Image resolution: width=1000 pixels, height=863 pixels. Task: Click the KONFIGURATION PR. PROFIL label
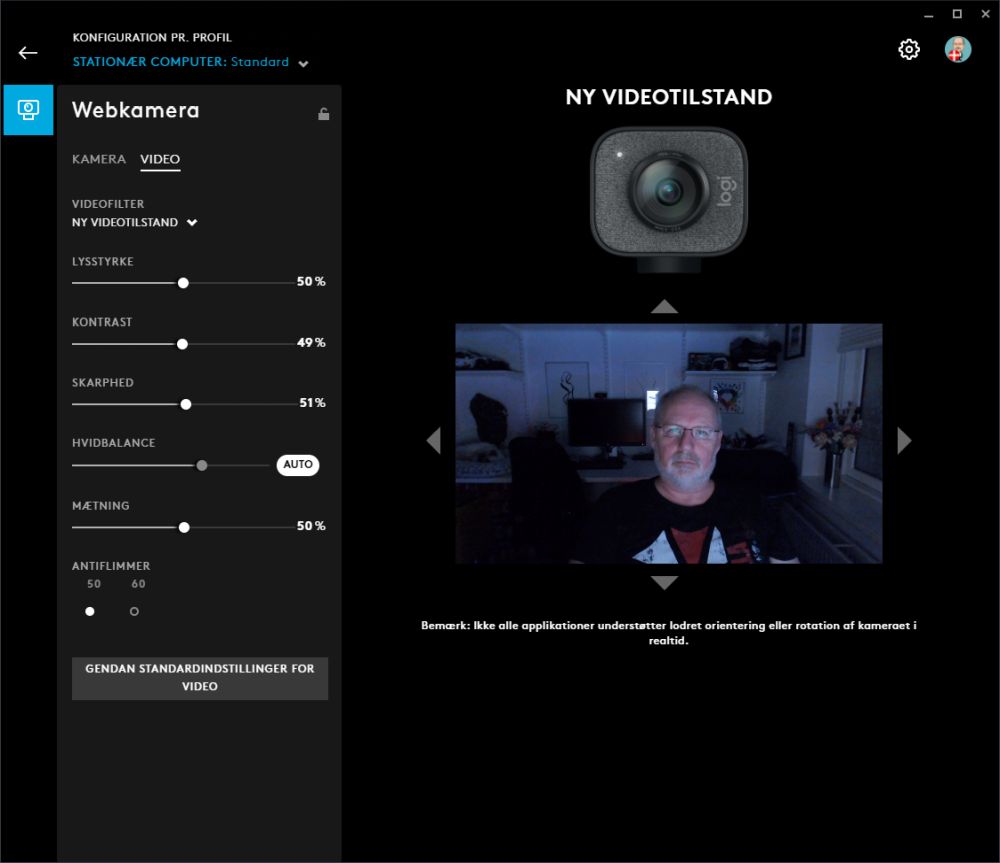(152, 38)
